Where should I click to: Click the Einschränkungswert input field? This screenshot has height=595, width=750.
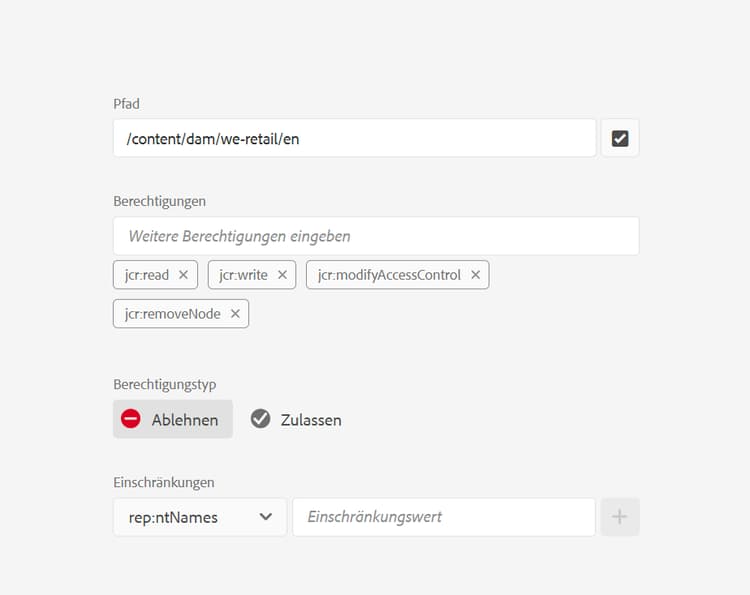[444, 517]
